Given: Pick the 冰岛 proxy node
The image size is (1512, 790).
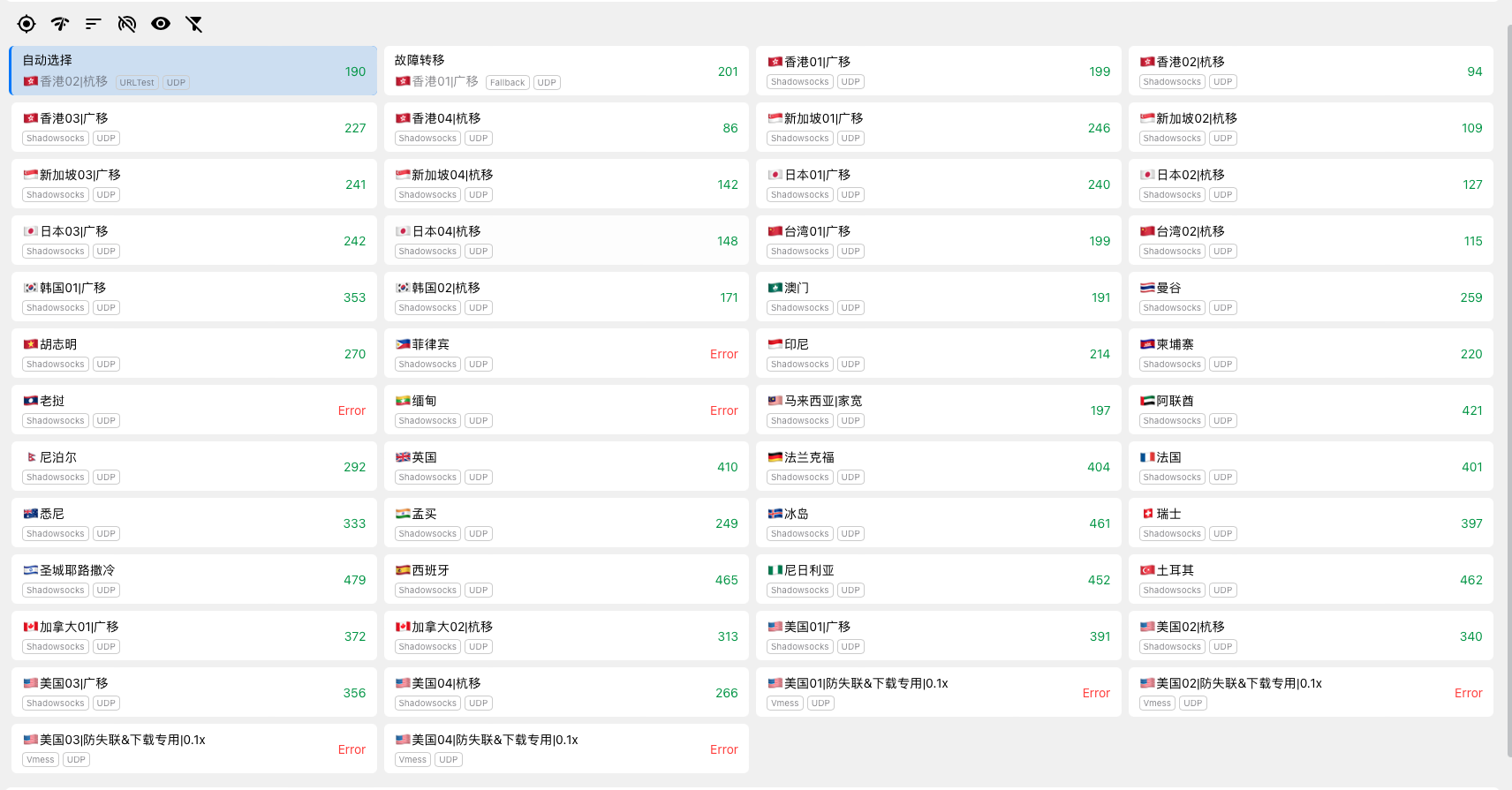Looking at the screenshot, I should point(938,523).
